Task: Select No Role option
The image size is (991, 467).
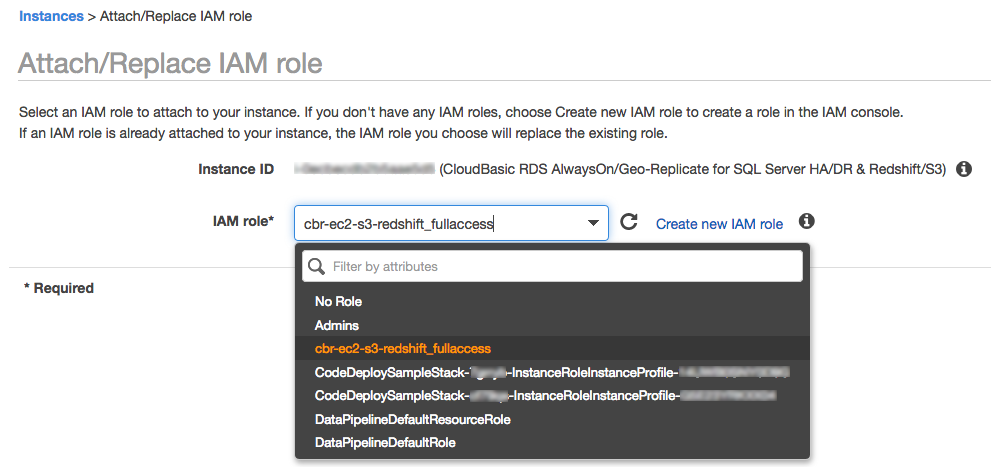Action: [x=552, y=301]
